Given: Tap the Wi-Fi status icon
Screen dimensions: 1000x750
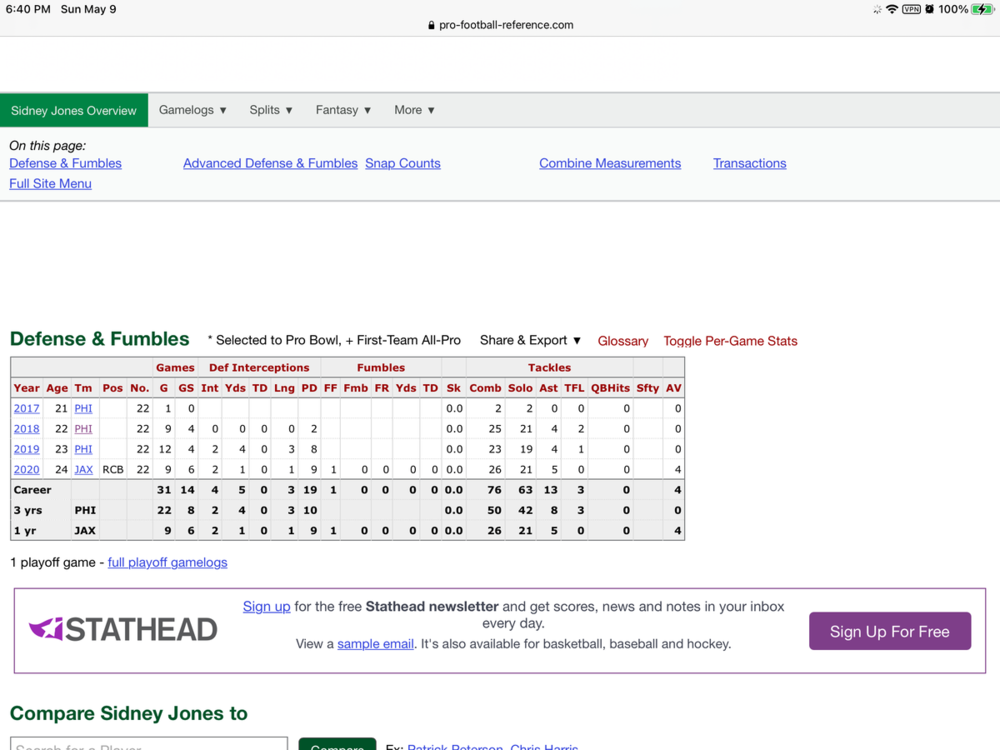Looking at the screenshot, I should pos(892,9).
